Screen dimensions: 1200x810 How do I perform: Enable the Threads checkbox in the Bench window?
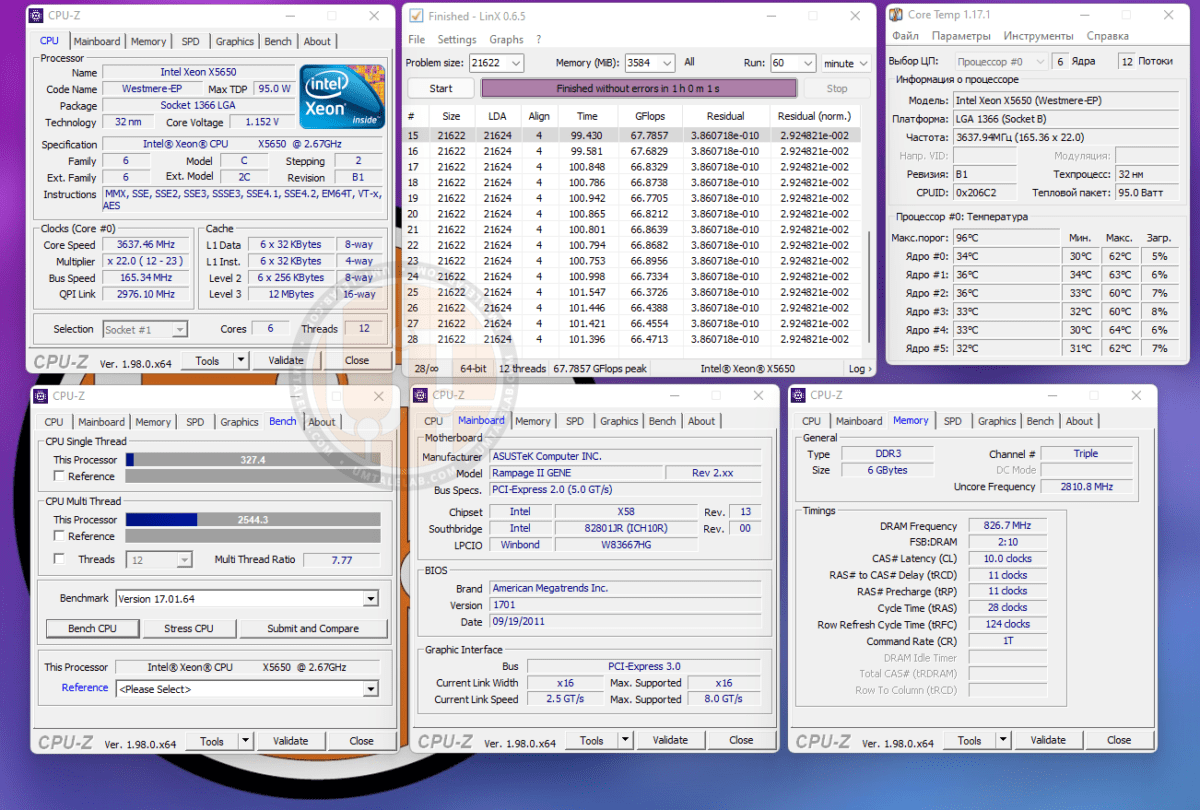pos(59,560)
